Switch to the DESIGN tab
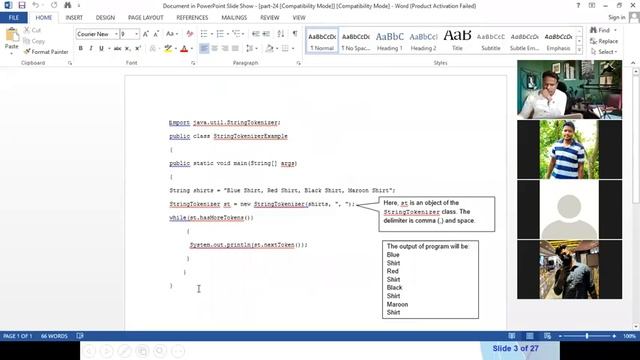Screen dimensions: 640x360 (x=105, y=18)
